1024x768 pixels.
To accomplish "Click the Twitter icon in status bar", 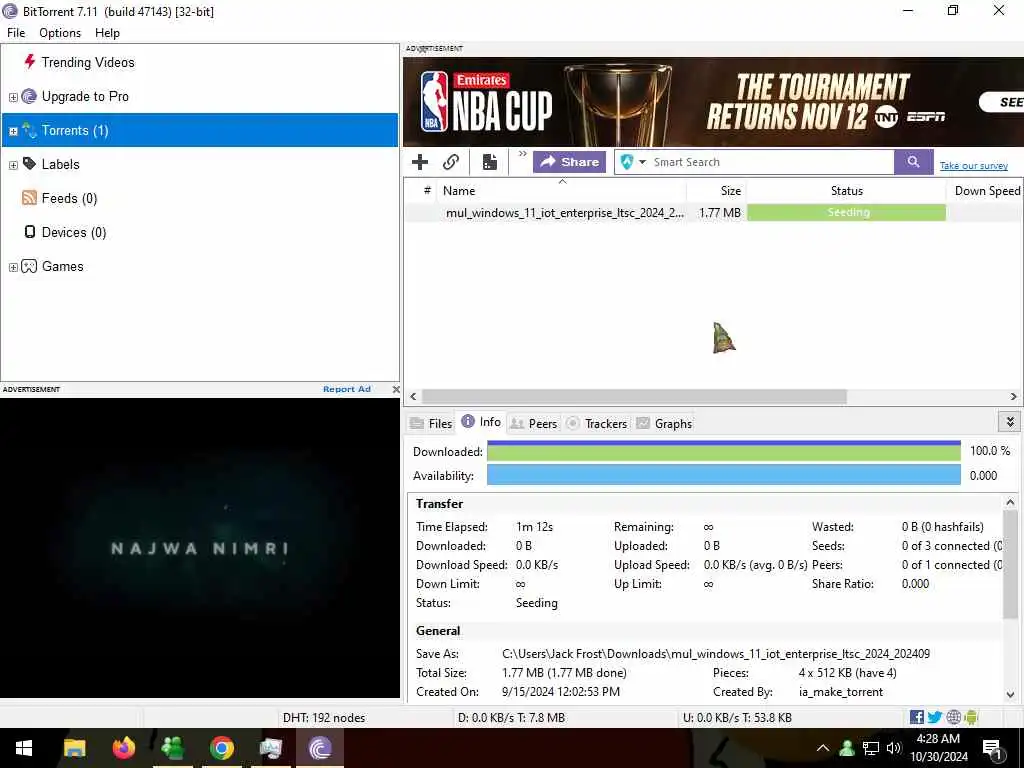I will coord(935,717).
